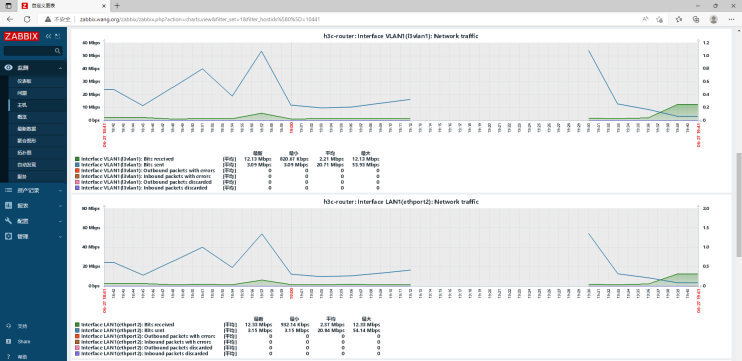Open the tab actions icon at window corner

(9, 6)
